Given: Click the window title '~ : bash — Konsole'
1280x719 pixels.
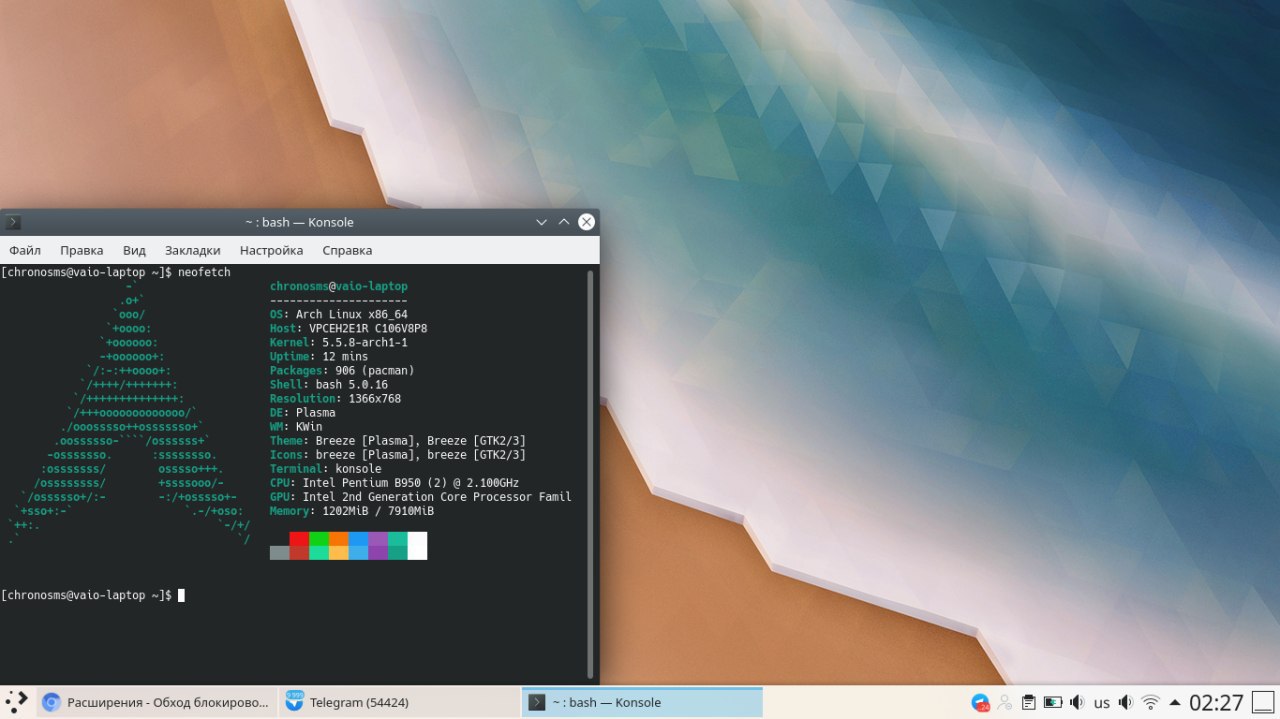Looking at the screenshot, I should [299, 222].
